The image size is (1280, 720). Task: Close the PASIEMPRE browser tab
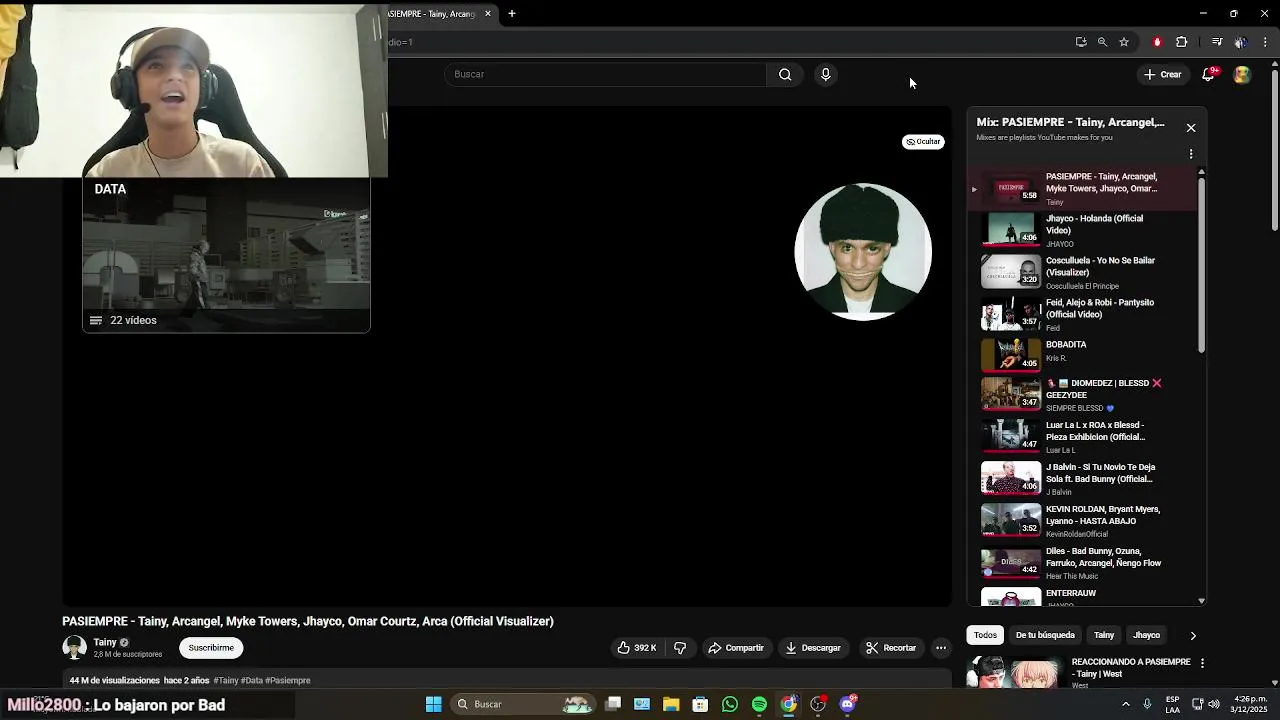point(488,13)
